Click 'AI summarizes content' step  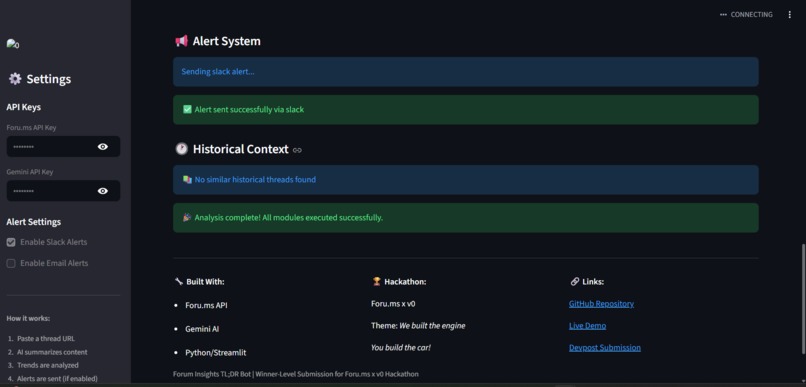pyautogui.click(x=52, y=352)
